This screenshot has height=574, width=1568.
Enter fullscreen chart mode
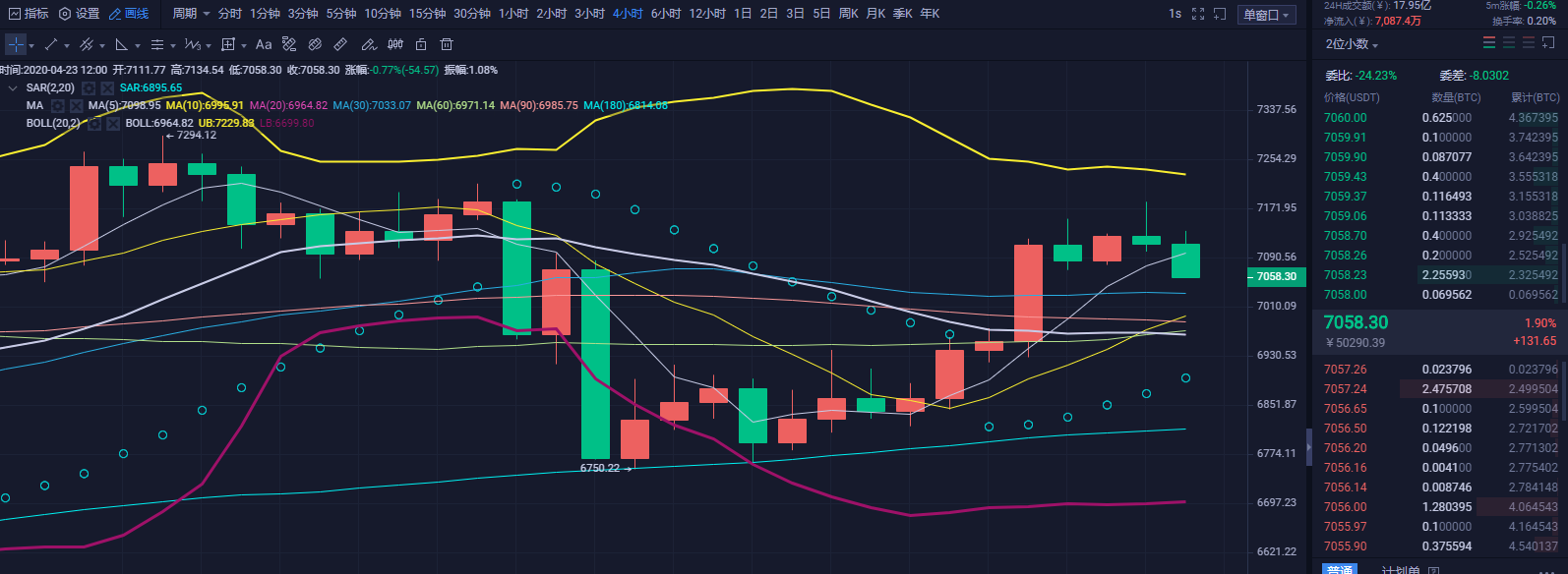[1198, 14]
